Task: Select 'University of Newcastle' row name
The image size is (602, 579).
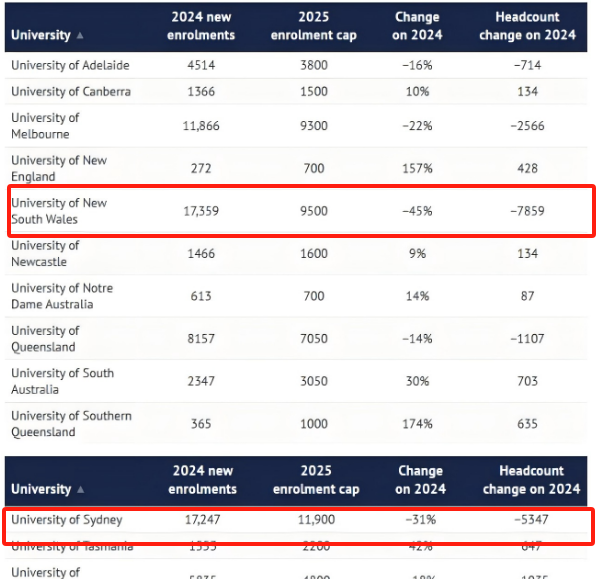Action: click(x=45, y=254)
